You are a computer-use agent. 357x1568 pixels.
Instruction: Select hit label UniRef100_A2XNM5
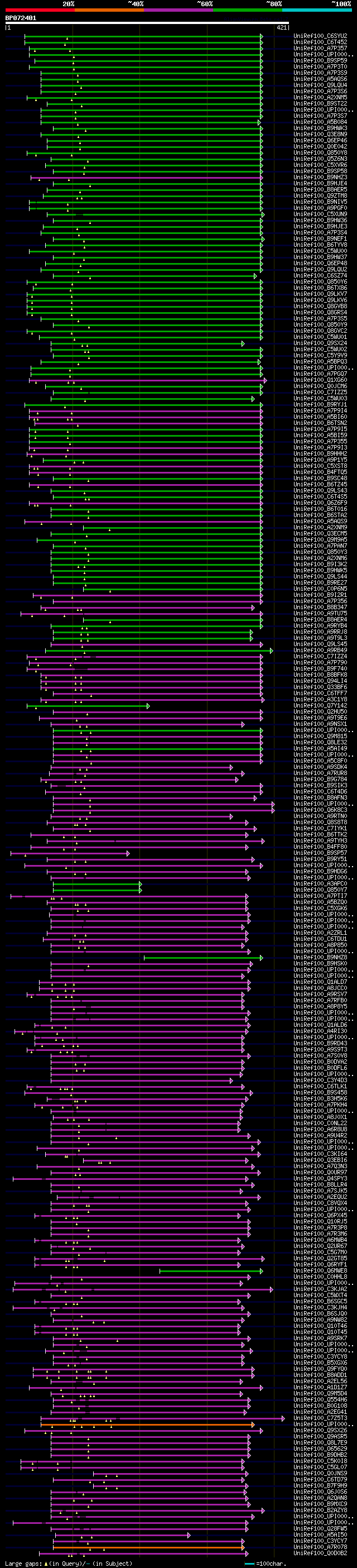321,97
